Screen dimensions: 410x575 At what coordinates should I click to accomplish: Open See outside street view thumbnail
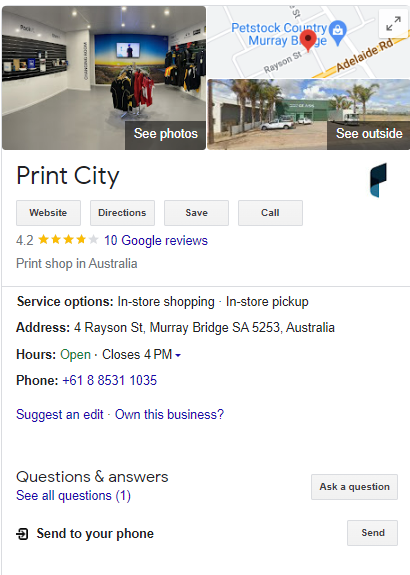[x=308, y=114]
